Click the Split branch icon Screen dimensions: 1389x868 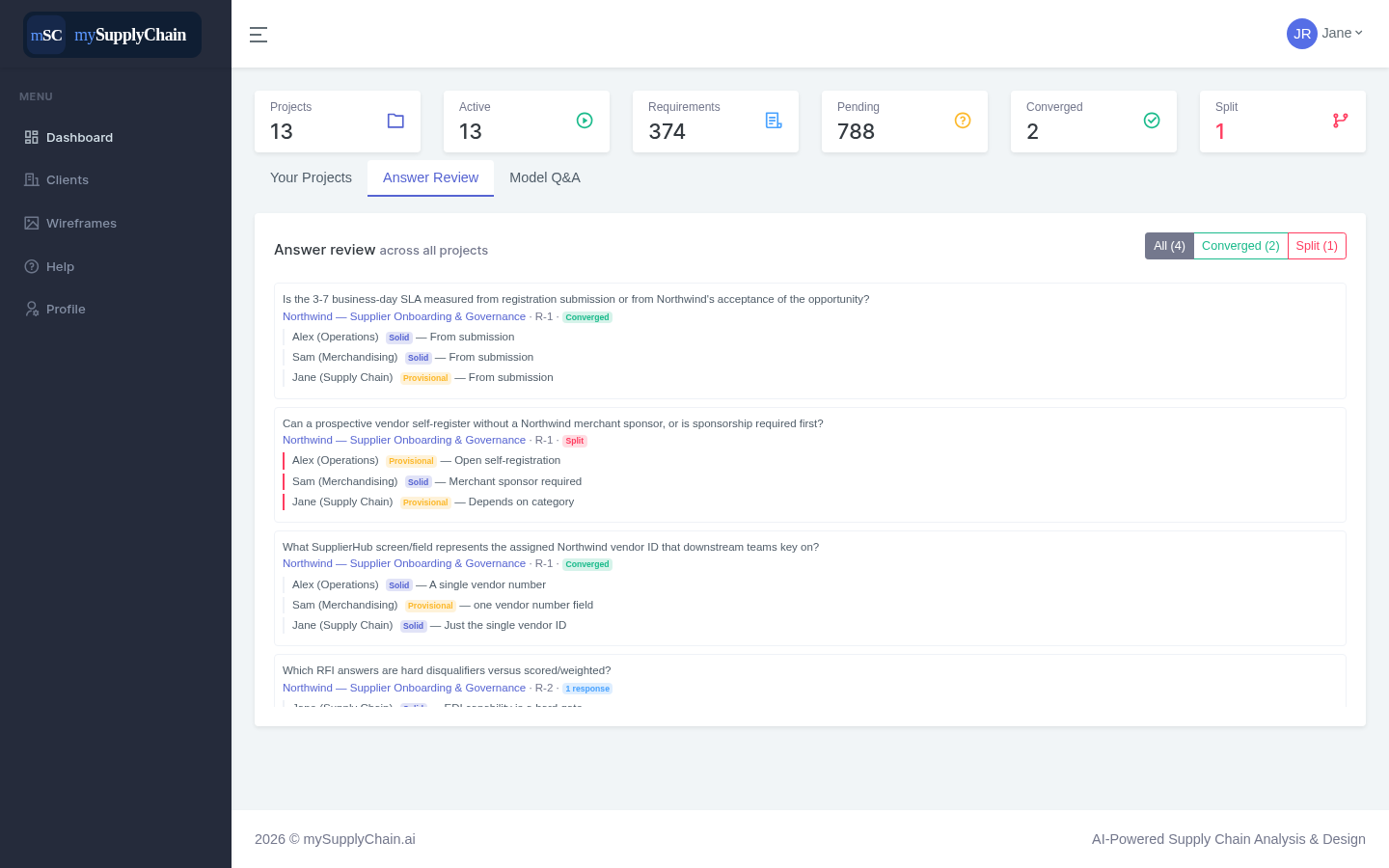[x=1341, y=121]
